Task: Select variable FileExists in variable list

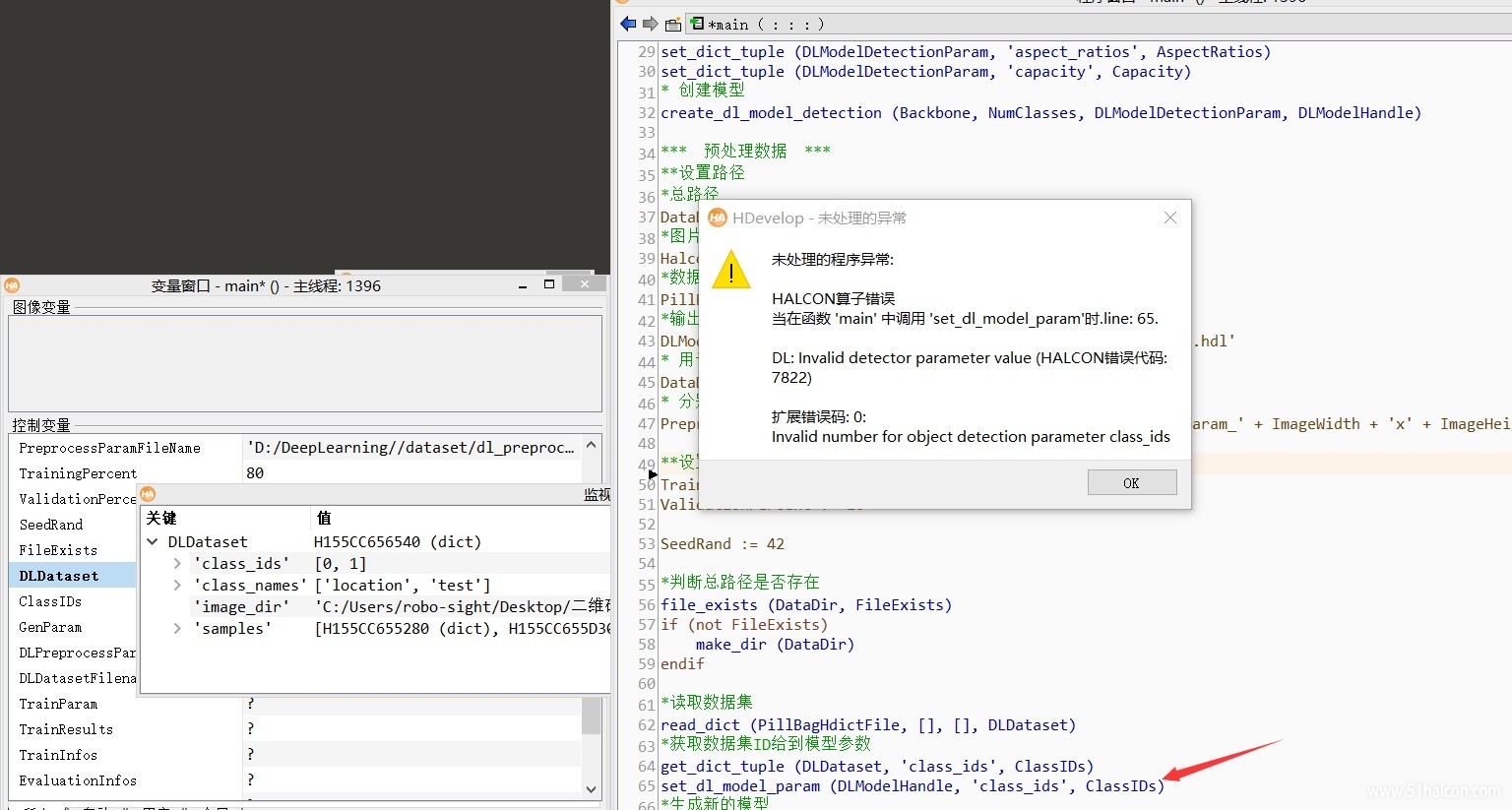Action: coord(58,550)
